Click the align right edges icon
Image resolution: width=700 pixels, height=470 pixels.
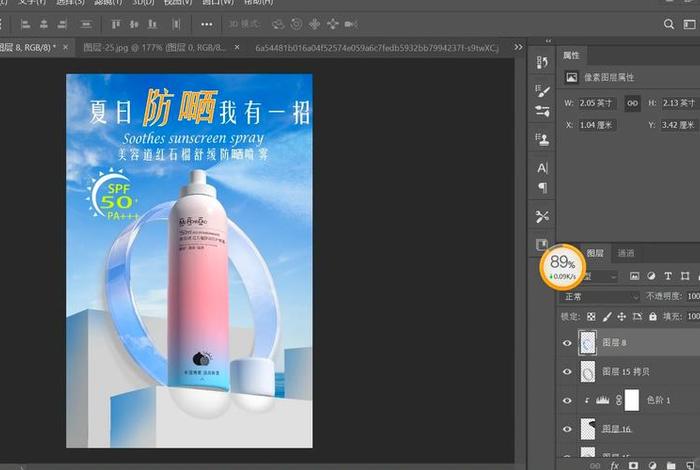62,24
